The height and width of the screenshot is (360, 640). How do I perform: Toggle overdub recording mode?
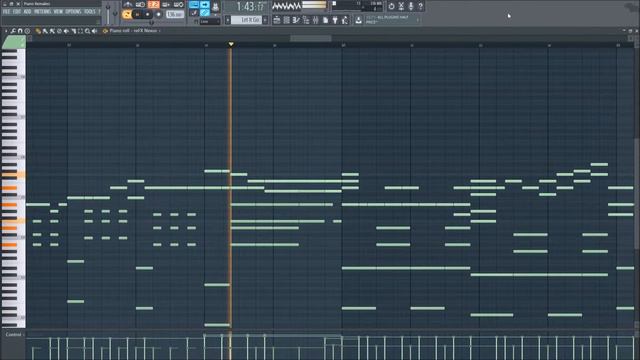pos(166,4)
